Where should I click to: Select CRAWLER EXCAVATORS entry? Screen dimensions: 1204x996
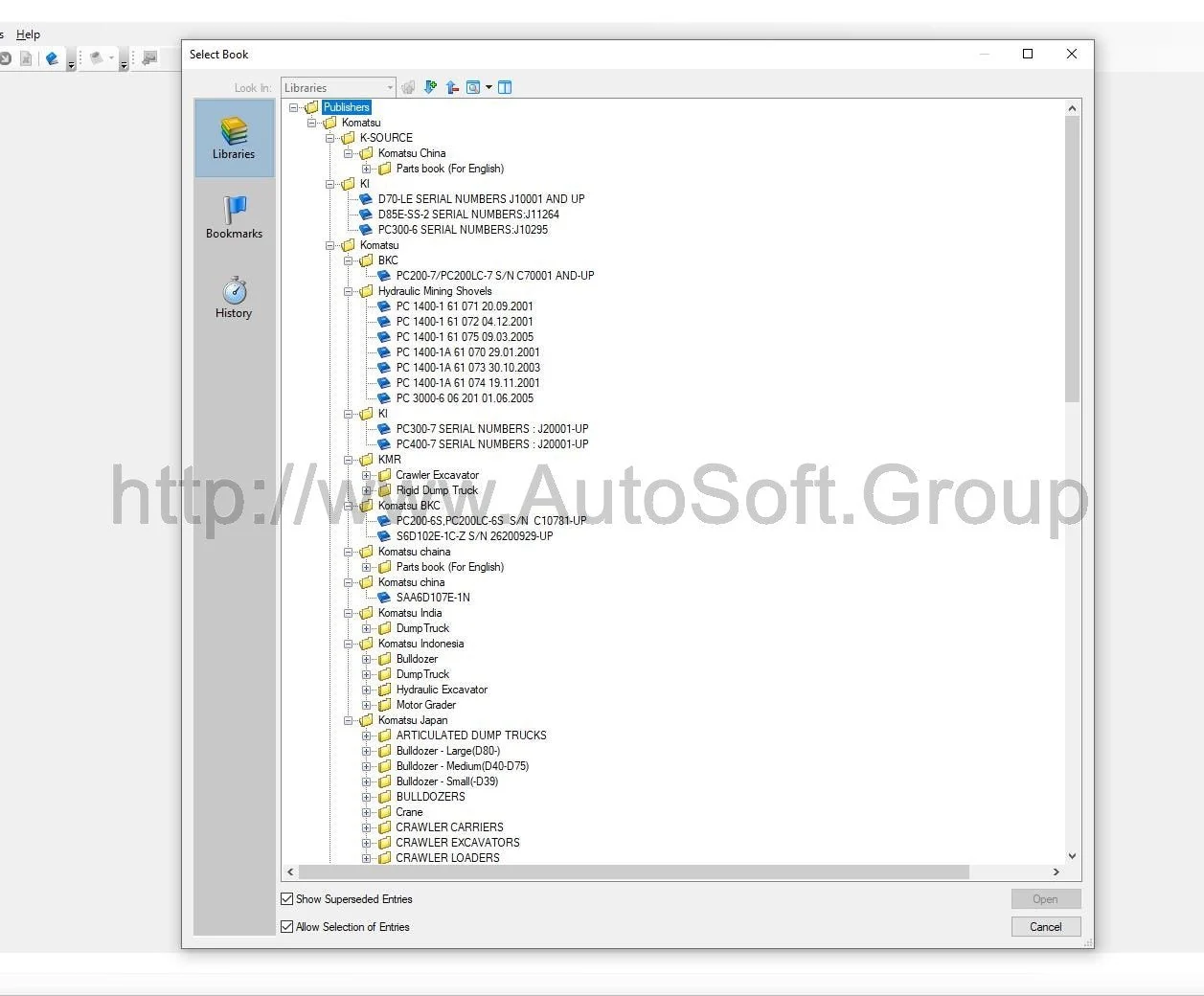tap(458, 843)
